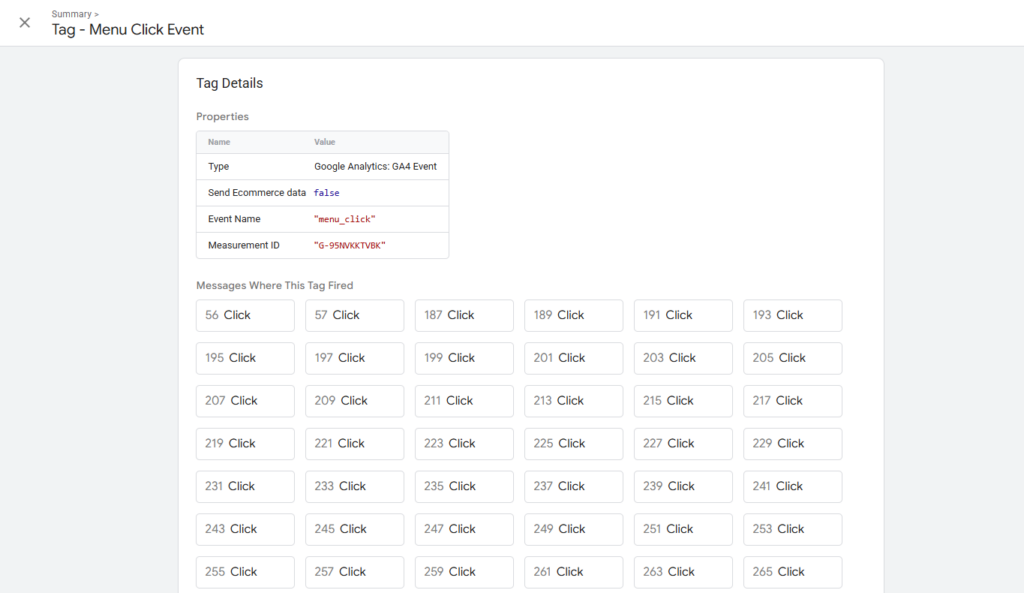
Task: Open the 255 Click message
Action: (245, 572)
